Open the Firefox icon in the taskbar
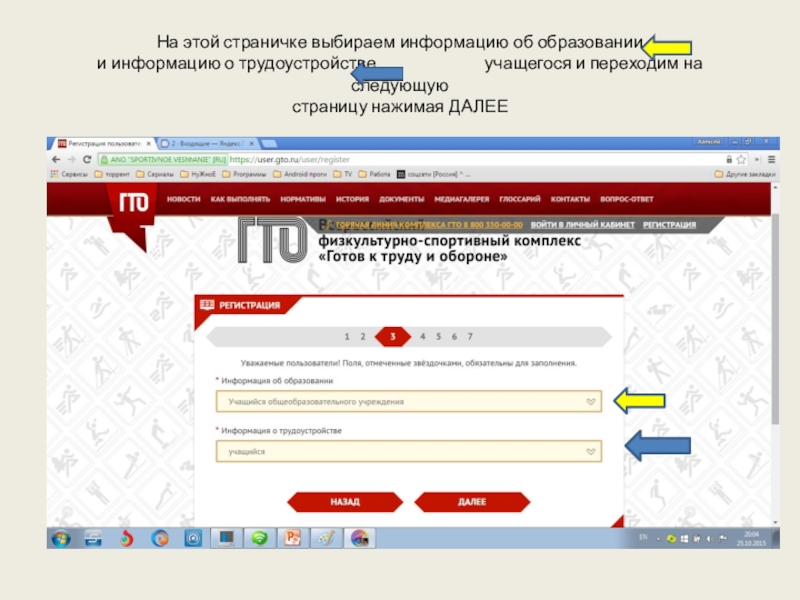This screenshot has width=800, height=600. click(160, 538)
